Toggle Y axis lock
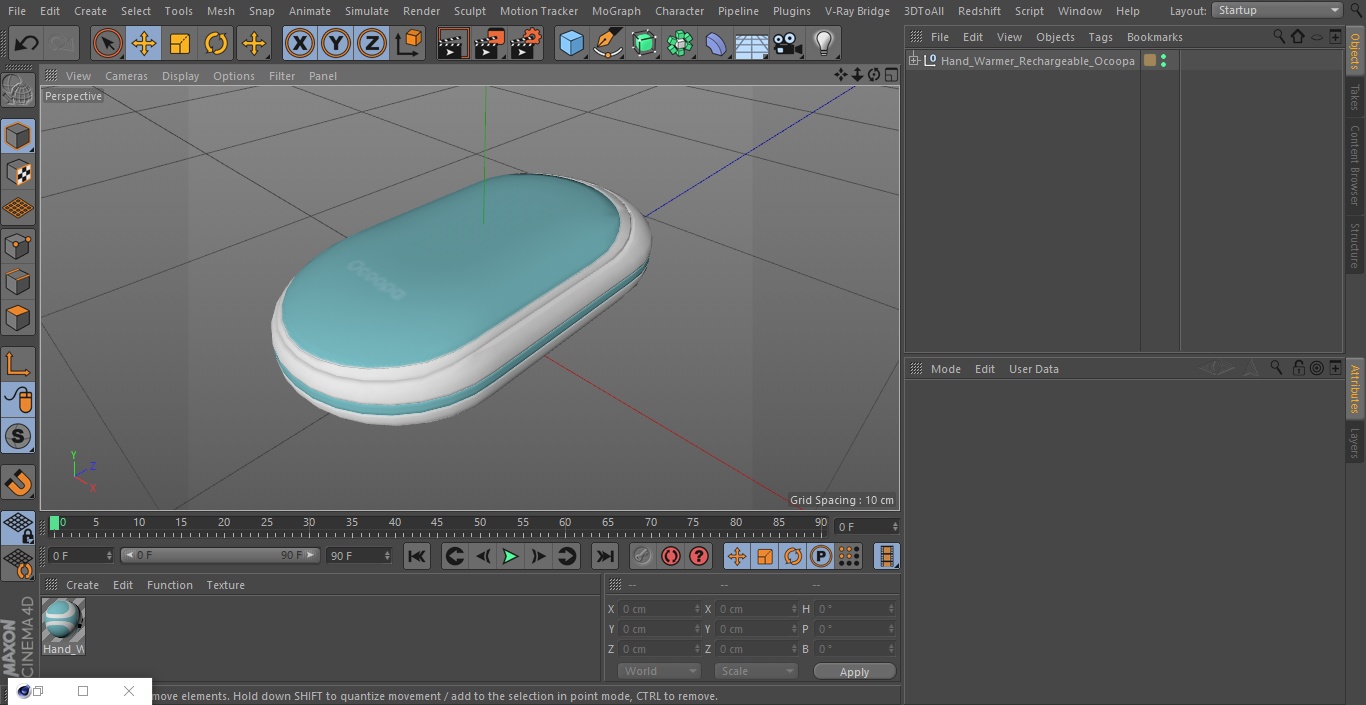The image size is (1366, 705). pyautogui.click(x=336, y=43)
